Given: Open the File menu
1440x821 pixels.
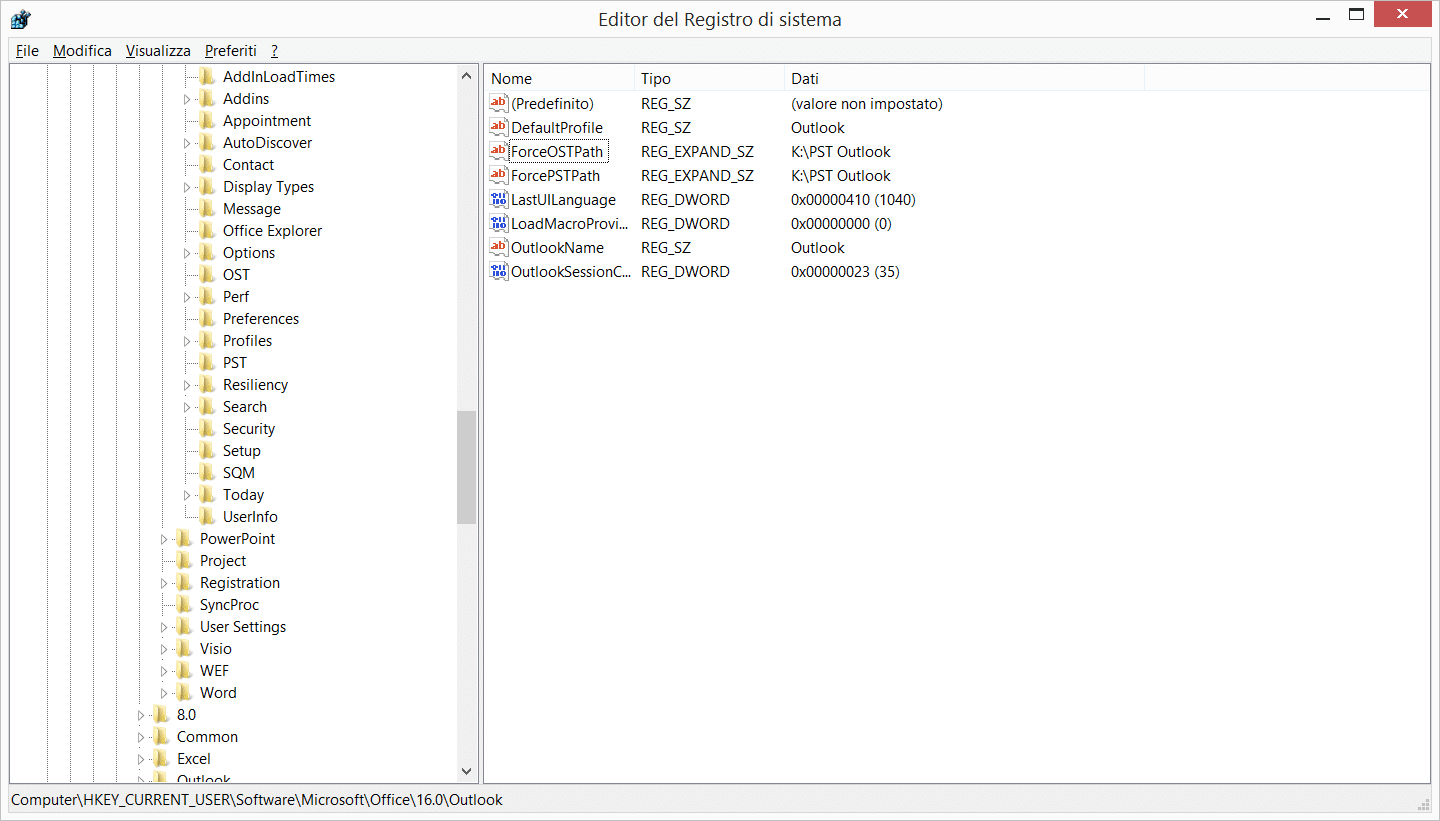Looking at the screenshot, I should click(27, 51).
